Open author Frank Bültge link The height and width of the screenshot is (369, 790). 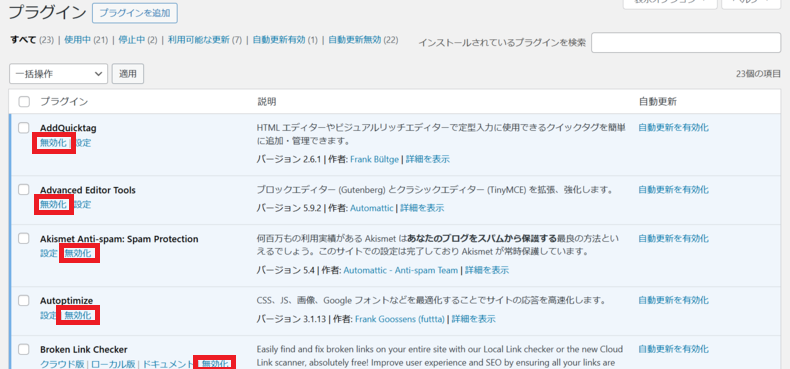(374, 159)
